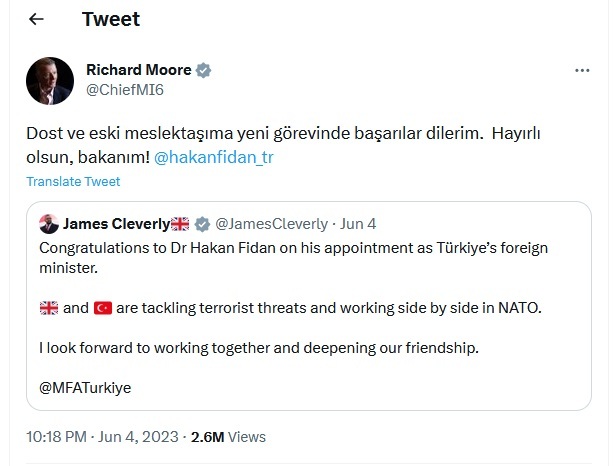The width and height of the screenshot is (613, 466).
Task: Click the @MFATurkiye mention
Action: [x=86, y=387]
